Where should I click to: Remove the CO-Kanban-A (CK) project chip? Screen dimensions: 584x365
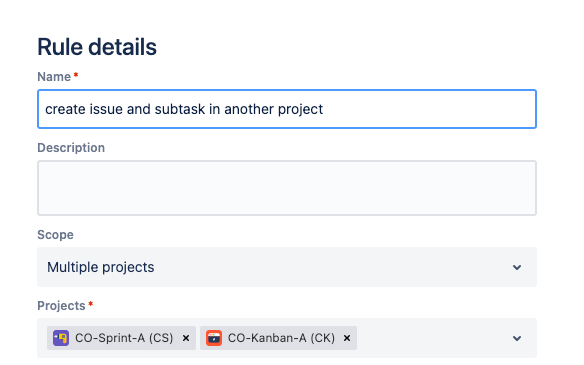[347, 338]
